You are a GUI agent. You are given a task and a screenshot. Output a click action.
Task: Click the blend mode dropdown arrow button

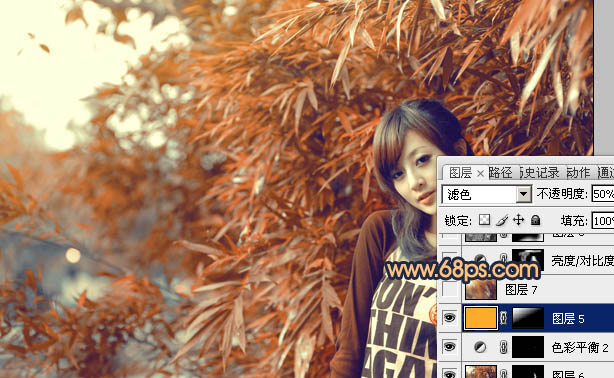[x=523, y=194]
